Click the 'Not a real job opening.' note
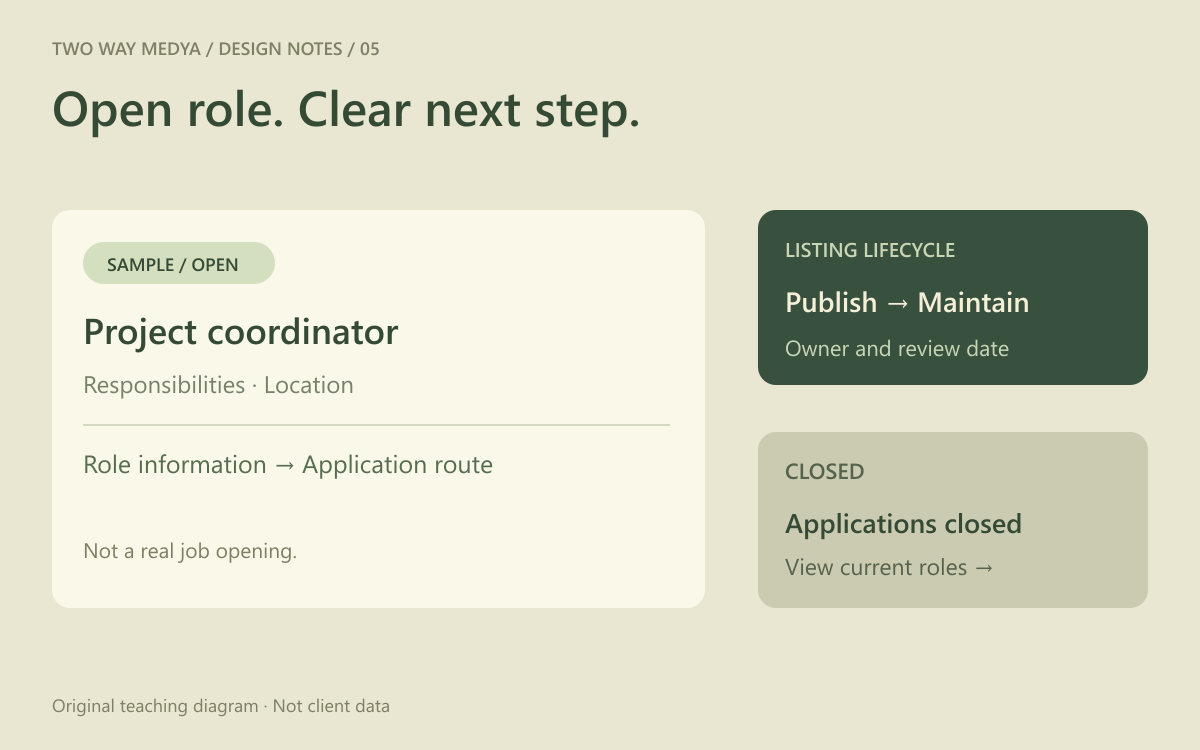Viewport: 1200px width, 750px height. 190,551
